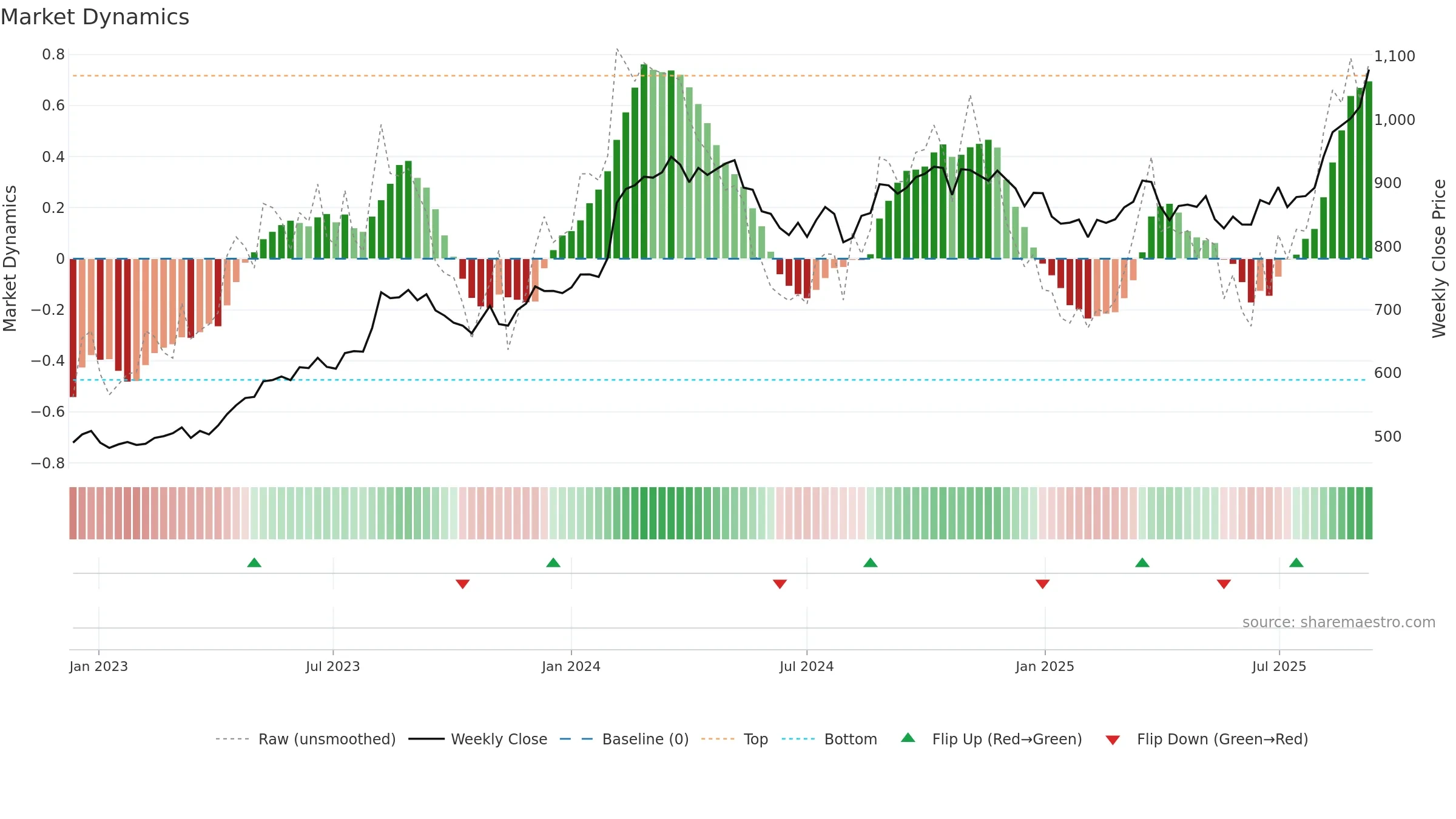Image resolution: width=1456 pixels, height=819 pixels.
Task: Click the Jan 2025 x-axis label
Action: tap(1045, 666)
